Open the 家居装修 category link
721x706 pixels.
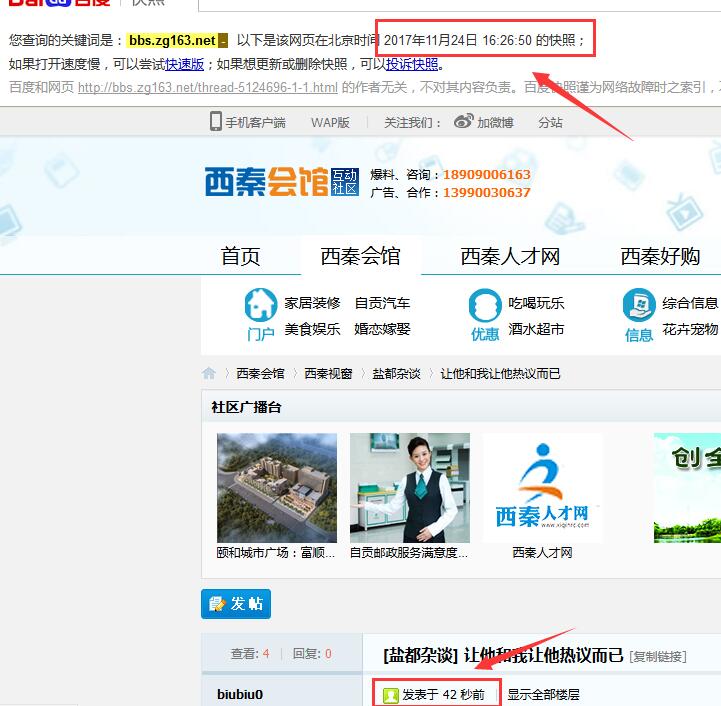tap(312, 303)
